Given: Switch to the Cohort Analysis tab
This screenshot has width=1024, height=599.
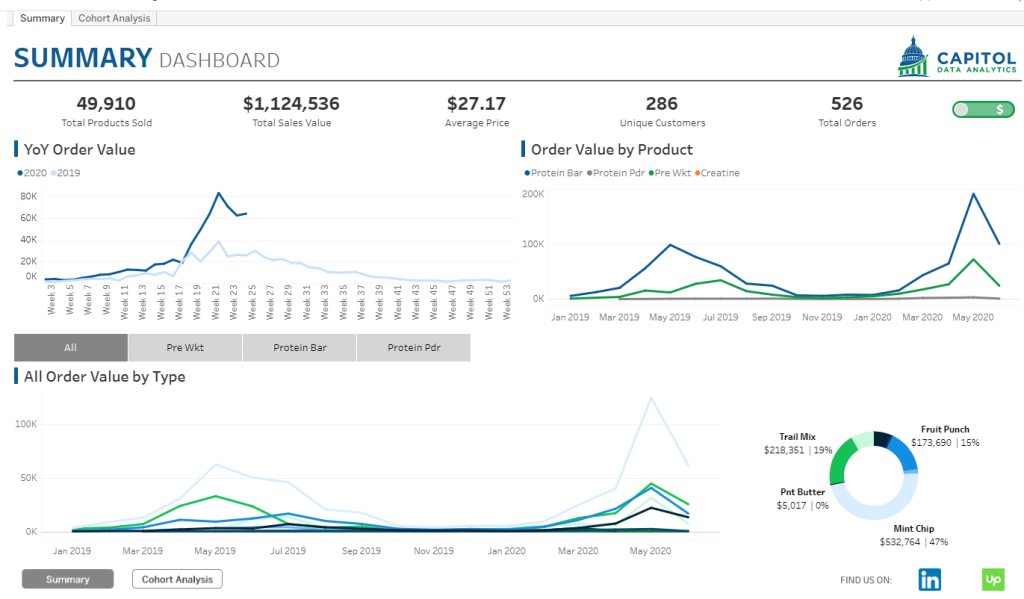Looking at the screenshot, I should 114,18.
